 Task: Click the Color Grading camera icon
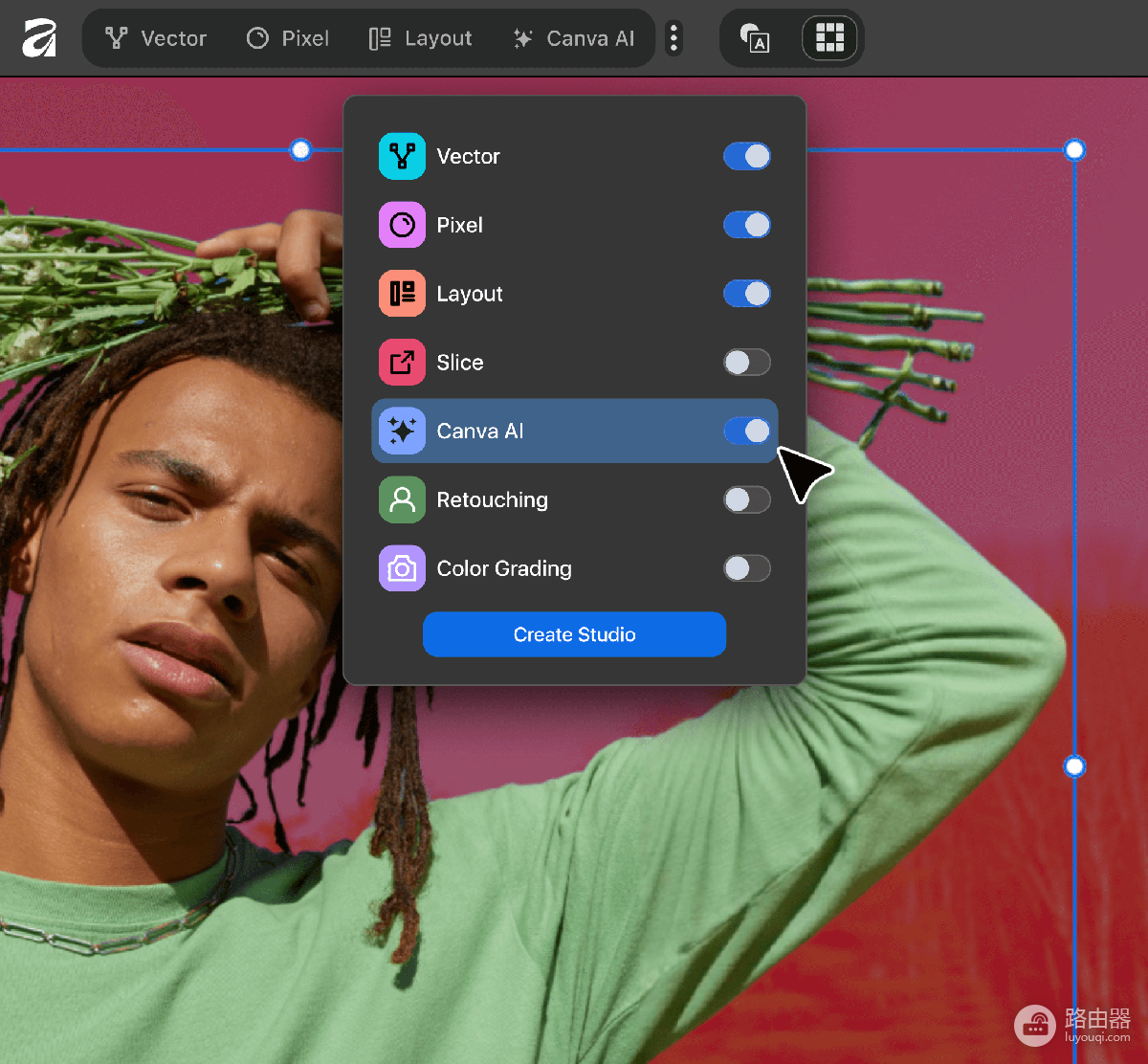click(x=402, y=568)
